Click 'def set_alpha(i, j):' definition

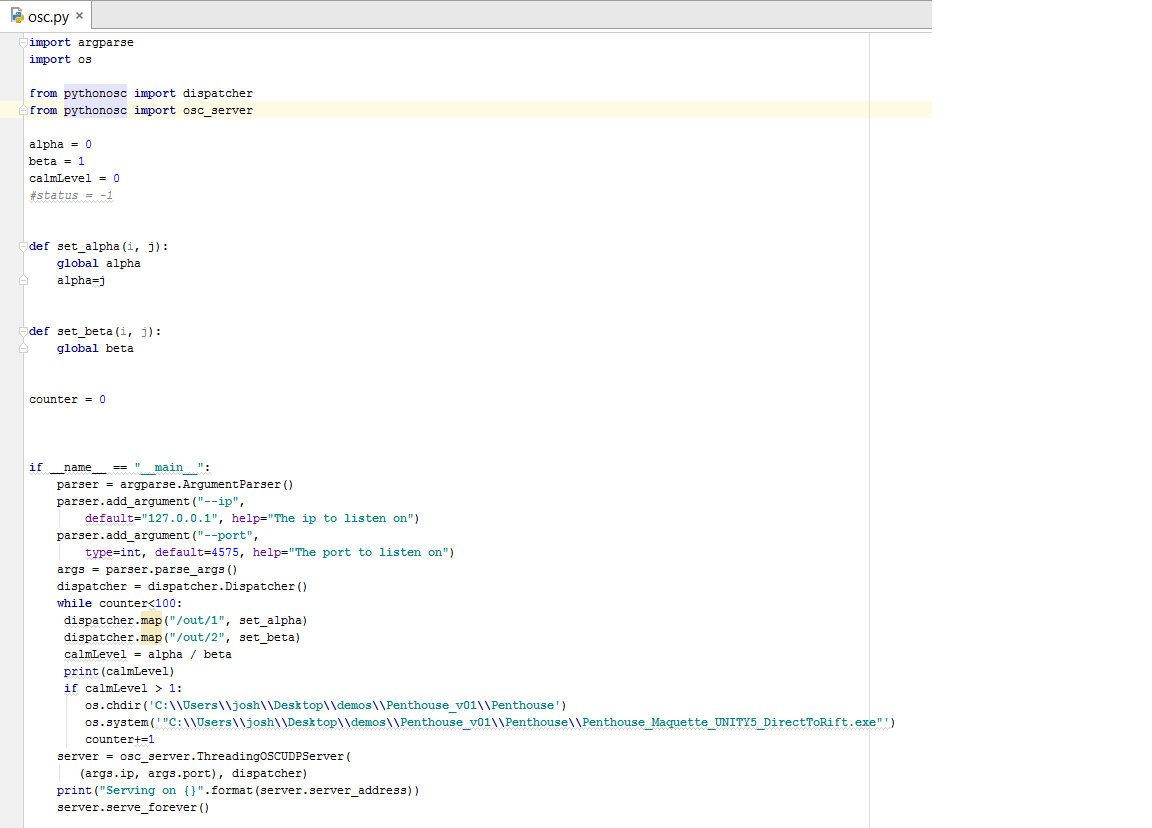98,246
